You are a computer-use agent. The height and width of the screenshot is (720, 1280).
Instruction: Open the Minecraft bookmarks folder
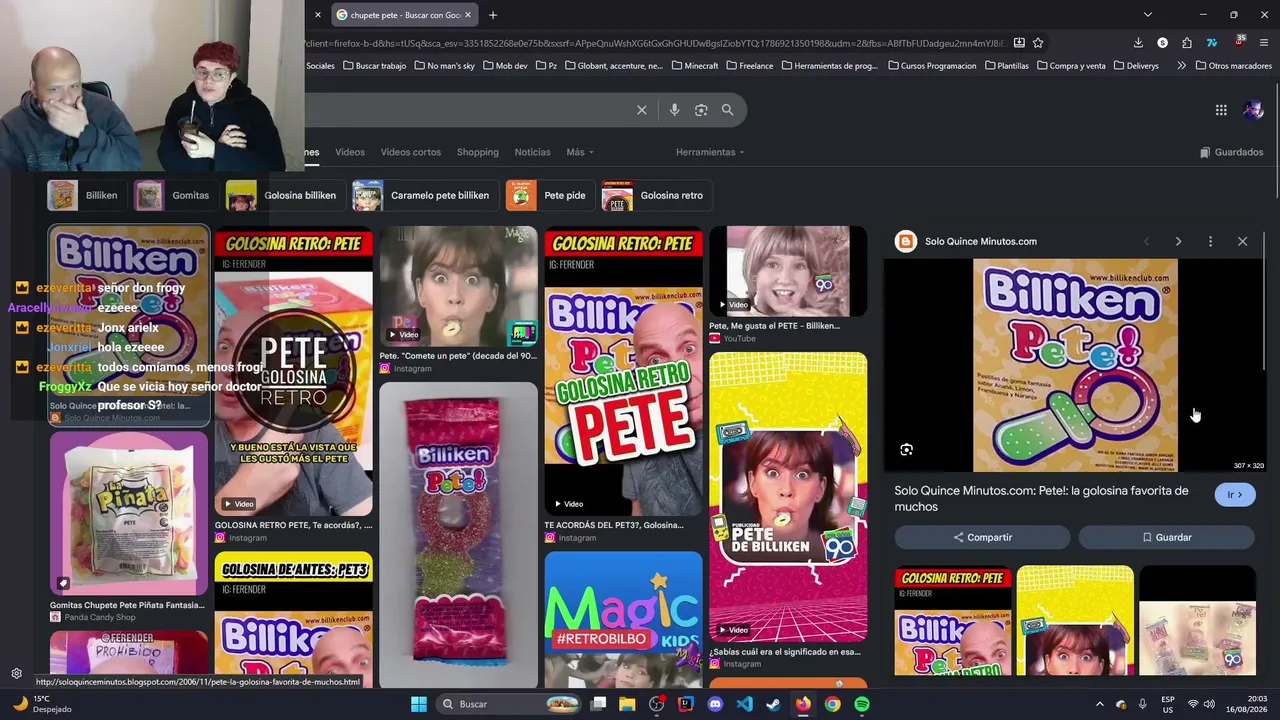point(694,66)
